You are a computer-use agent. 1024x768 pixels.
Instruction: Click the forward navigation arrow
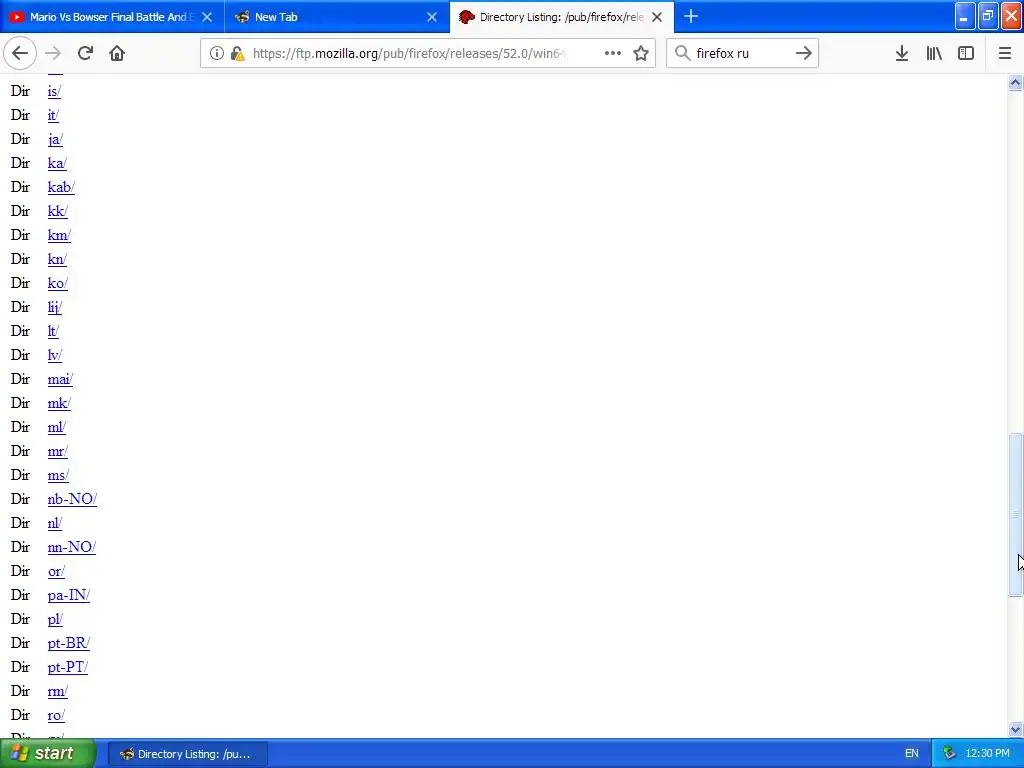53,53
